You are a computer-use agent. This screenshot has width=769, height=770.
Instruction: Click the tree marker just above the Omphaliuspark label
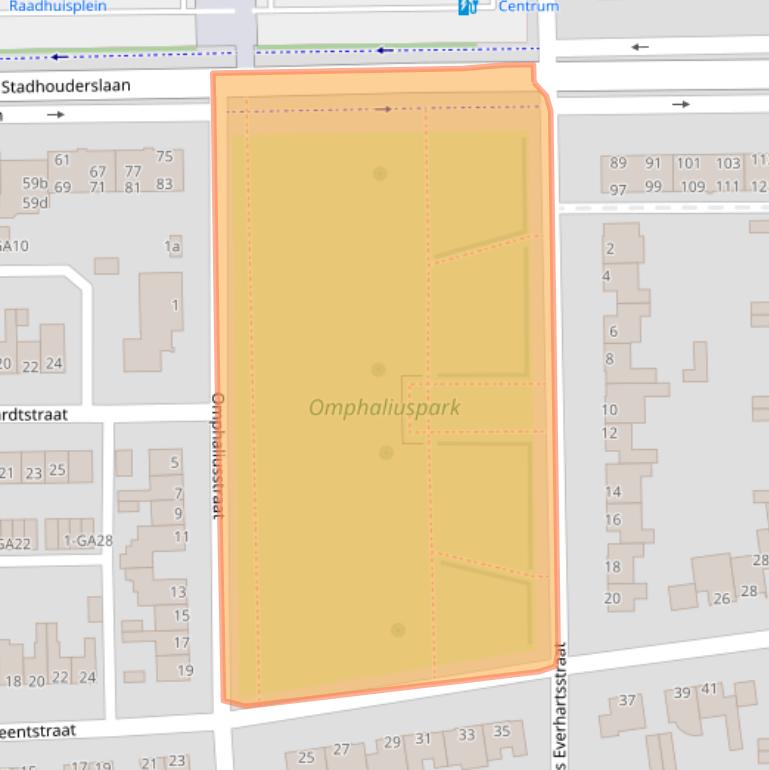pos(378,370)
